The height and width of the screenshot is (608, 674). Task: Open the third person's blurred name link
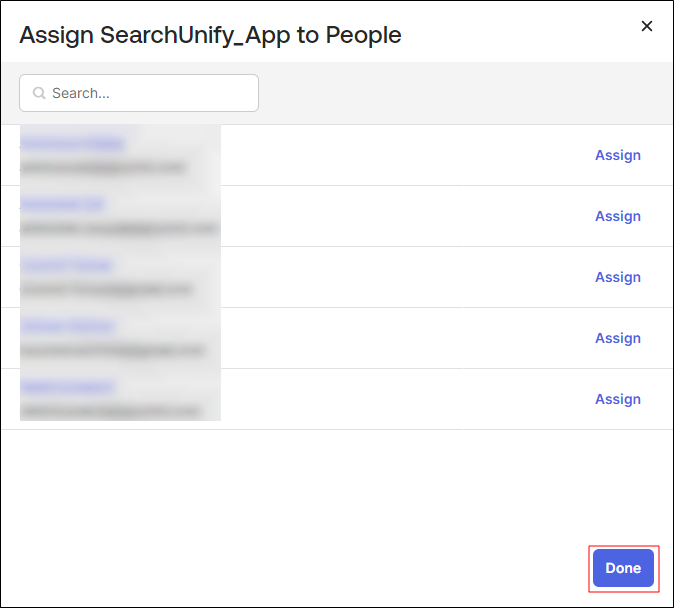(67, 265)
